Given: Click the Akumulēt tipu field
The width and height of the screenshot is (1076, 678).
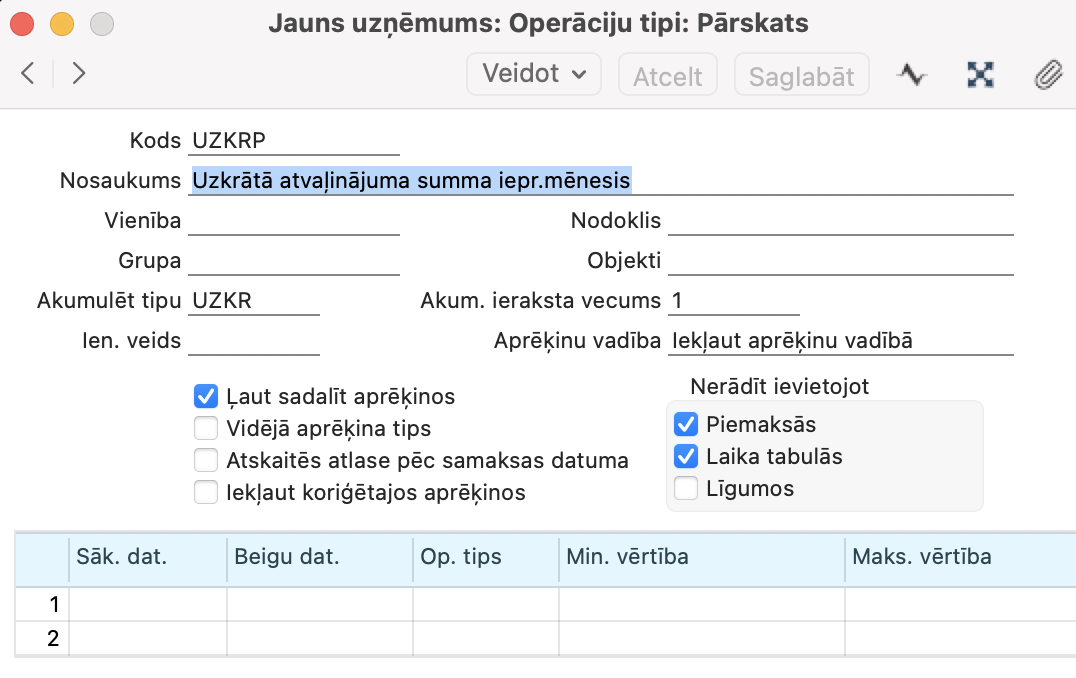Looking at the screenshot, I should pos(254,301).
